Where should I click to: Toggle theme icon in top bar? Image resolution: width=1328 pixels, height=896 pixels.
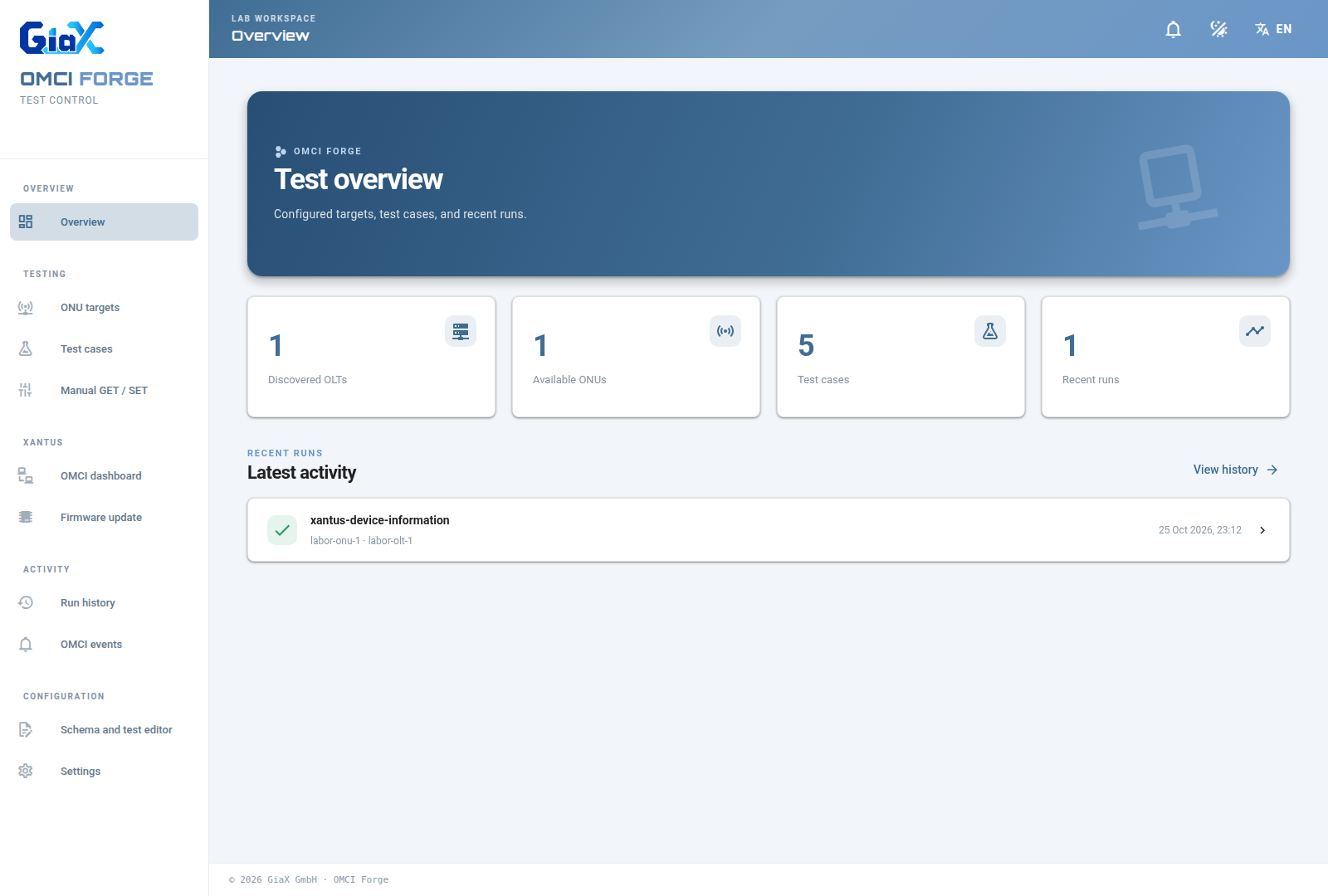[1218, 29]
